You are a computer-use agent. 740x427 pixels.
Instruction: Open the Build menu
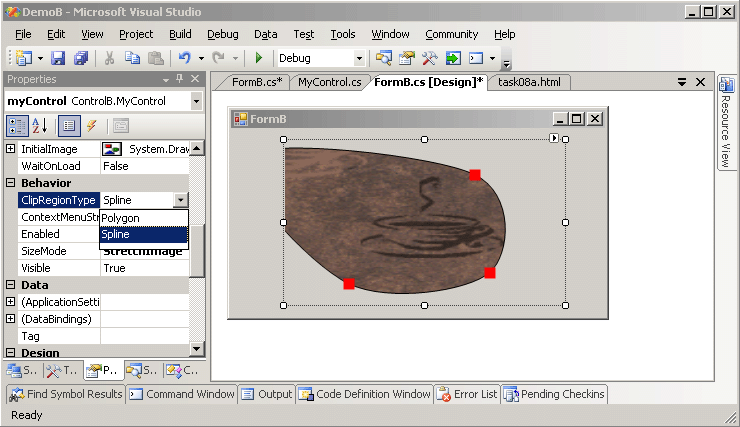pos(180,34)
